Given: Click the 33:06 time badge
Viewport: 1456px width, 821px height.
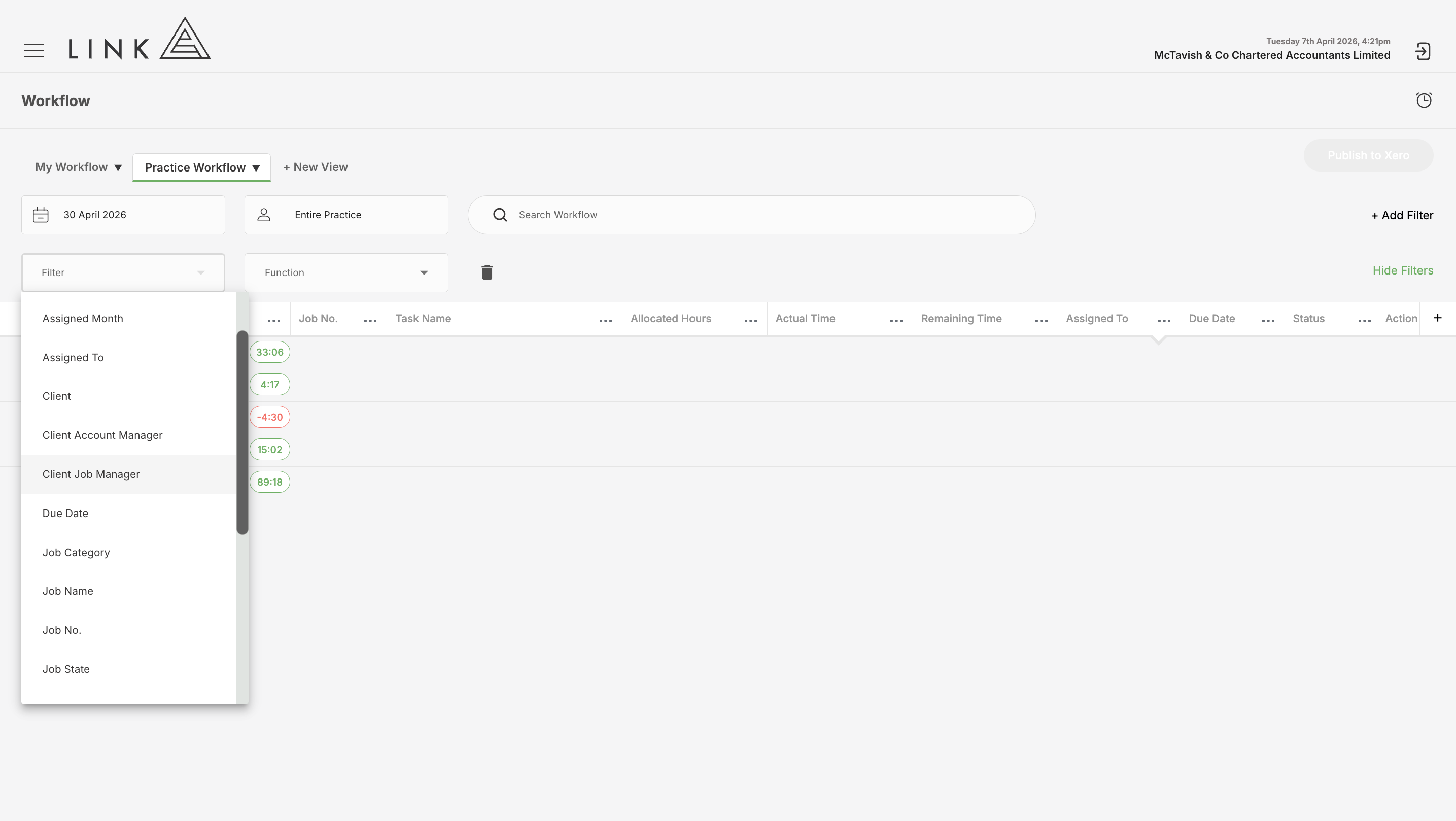Looking at the screenshot, I should click(269, 352).
